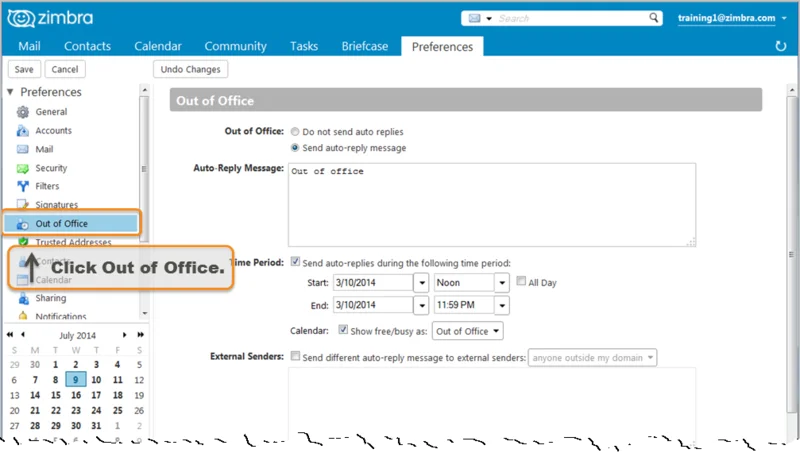This screenshot has height=453, width=800.
Task: Click the mail envelope icon in search bar
Action: (474, 18)
